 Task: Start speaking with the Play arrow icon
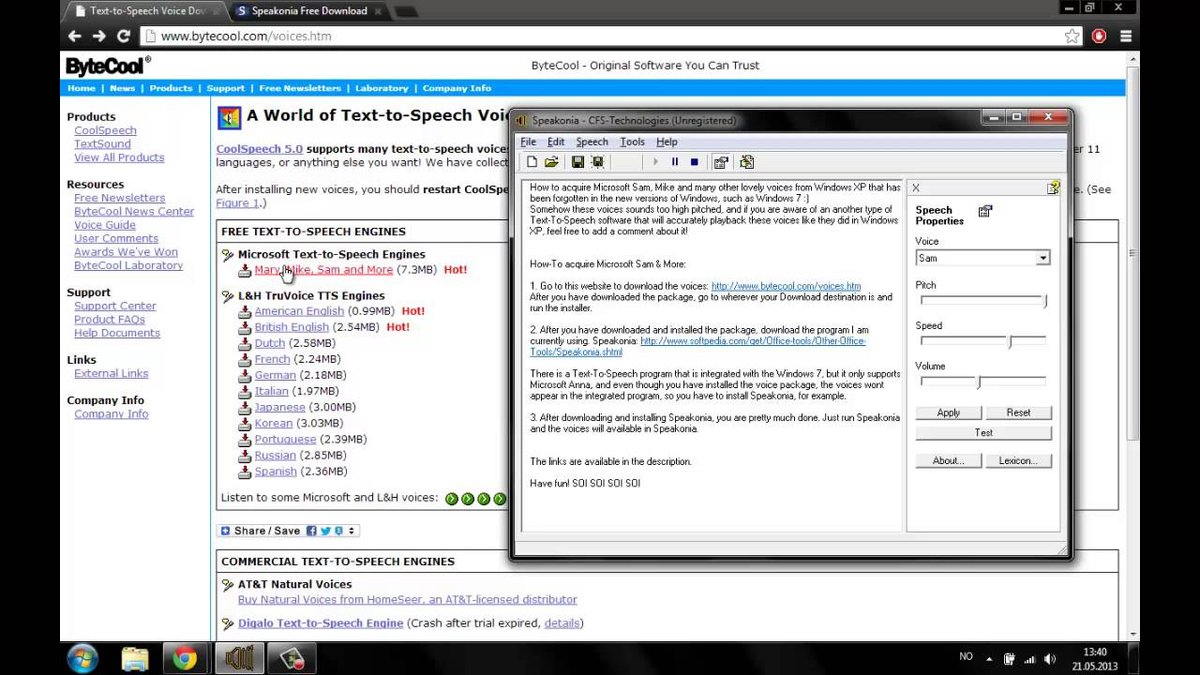click(x=656, y=161)
